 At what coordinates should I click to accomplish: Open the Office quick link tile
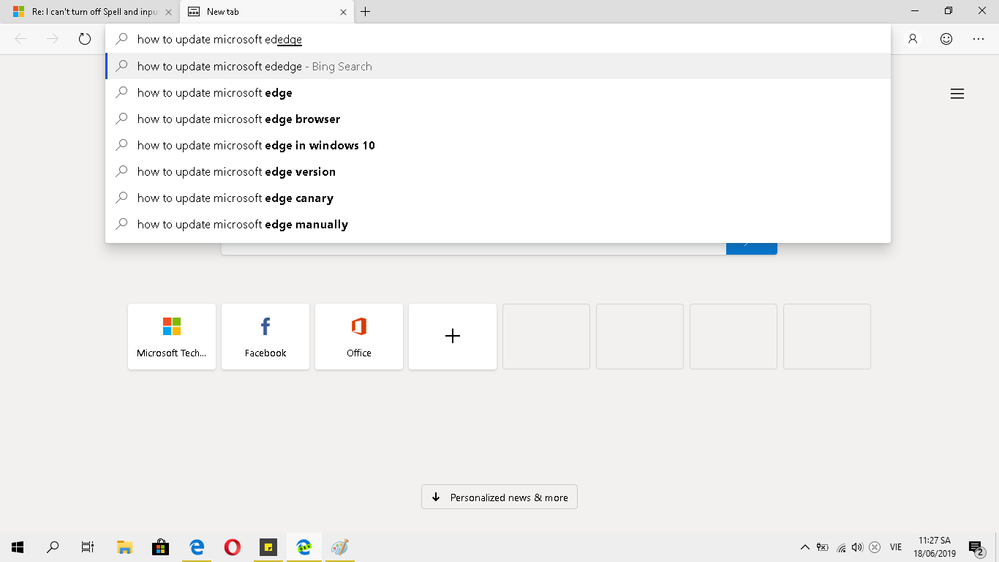tap(359, 336)
